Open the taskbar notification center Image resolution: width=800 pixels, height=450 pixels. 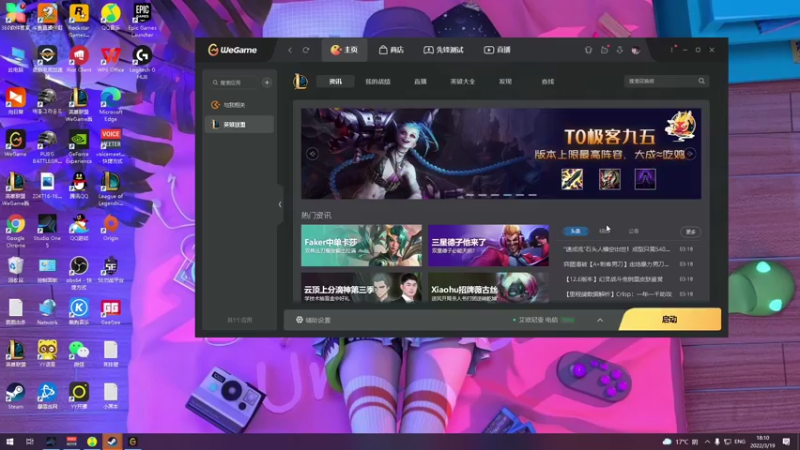pos(786,441)
